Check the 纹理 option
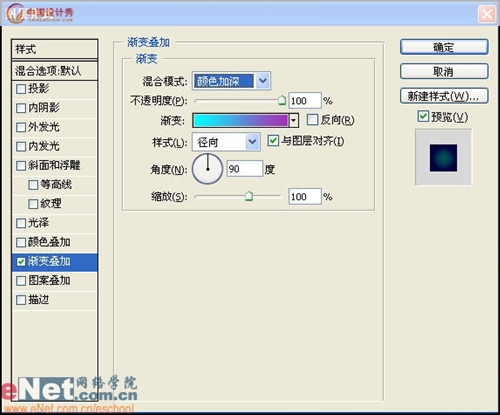 33,204
